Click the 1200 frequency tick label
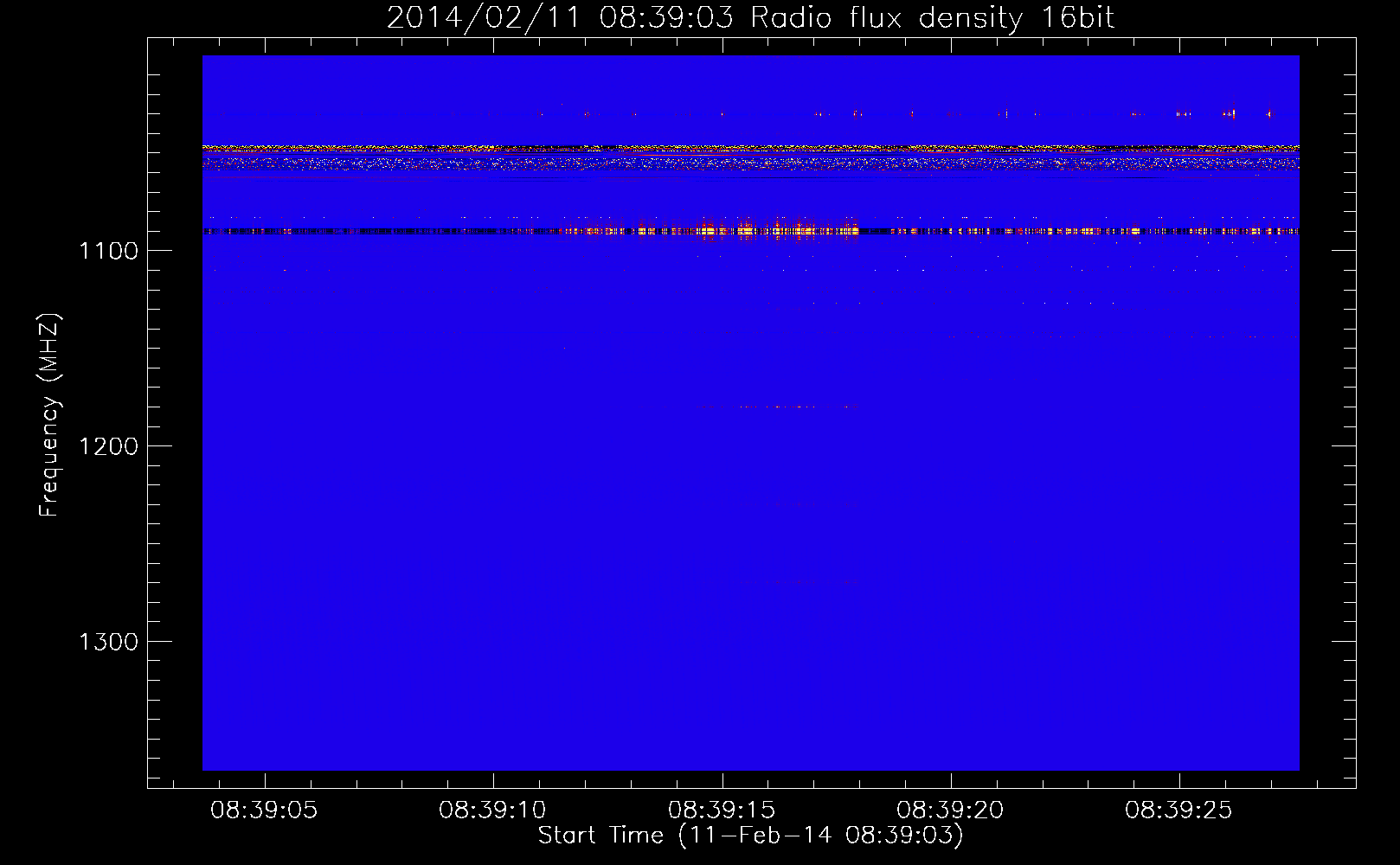The height and width of the screenshot is (865, 1400). (108, 446)
